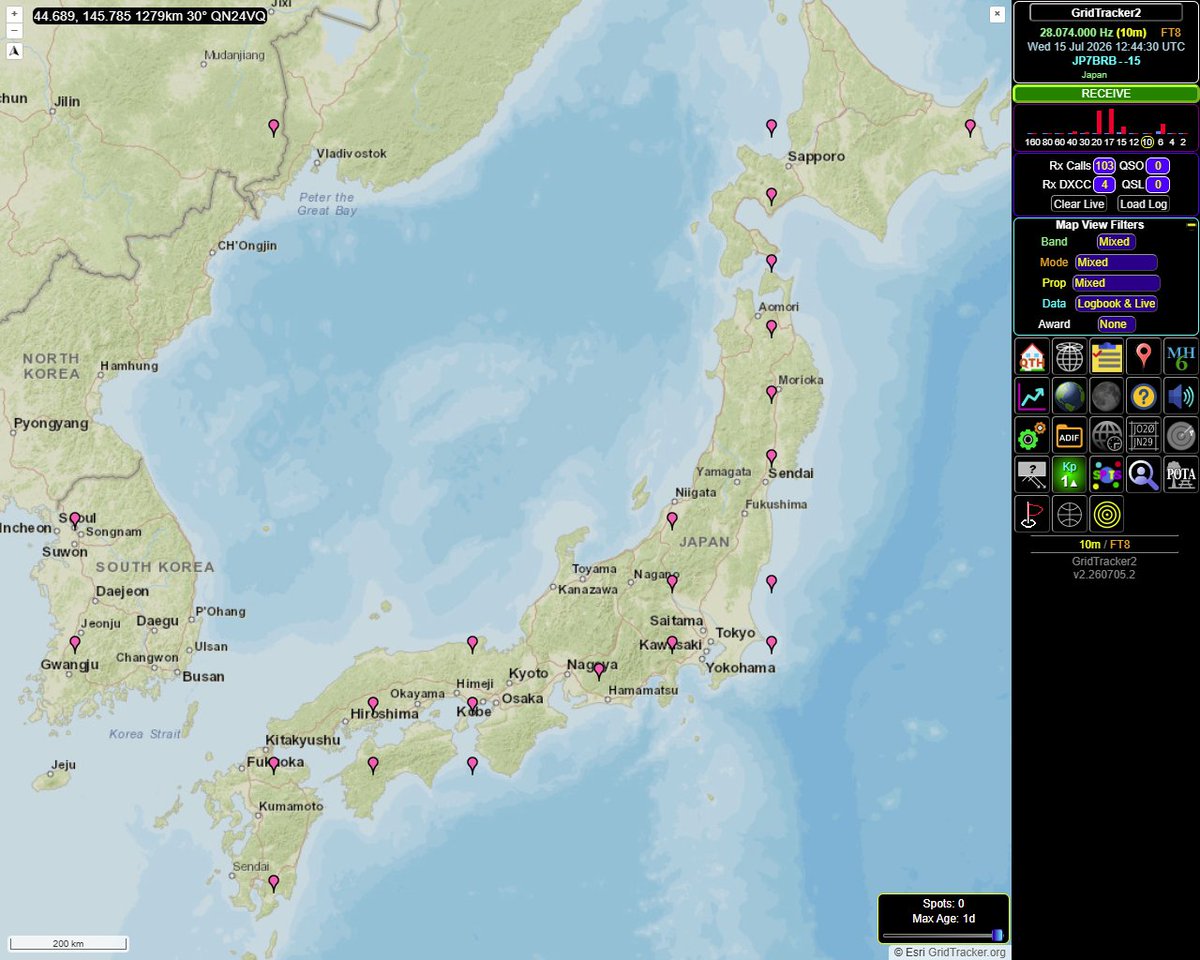Click the 20 band bar in activity graph
The width and height of the screenshot is (1200, 960).
point(1099,123)
